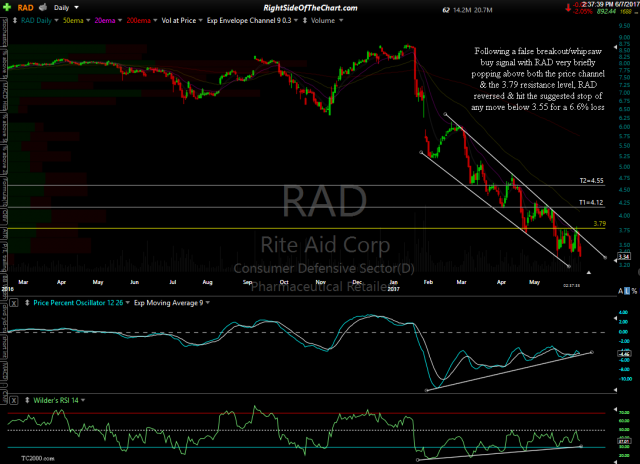Click the left-pointing arrow at PPO pane bottom right
The width and height of the screenshot is (640, 464).
pyautogui.click(x=616, y=390)
